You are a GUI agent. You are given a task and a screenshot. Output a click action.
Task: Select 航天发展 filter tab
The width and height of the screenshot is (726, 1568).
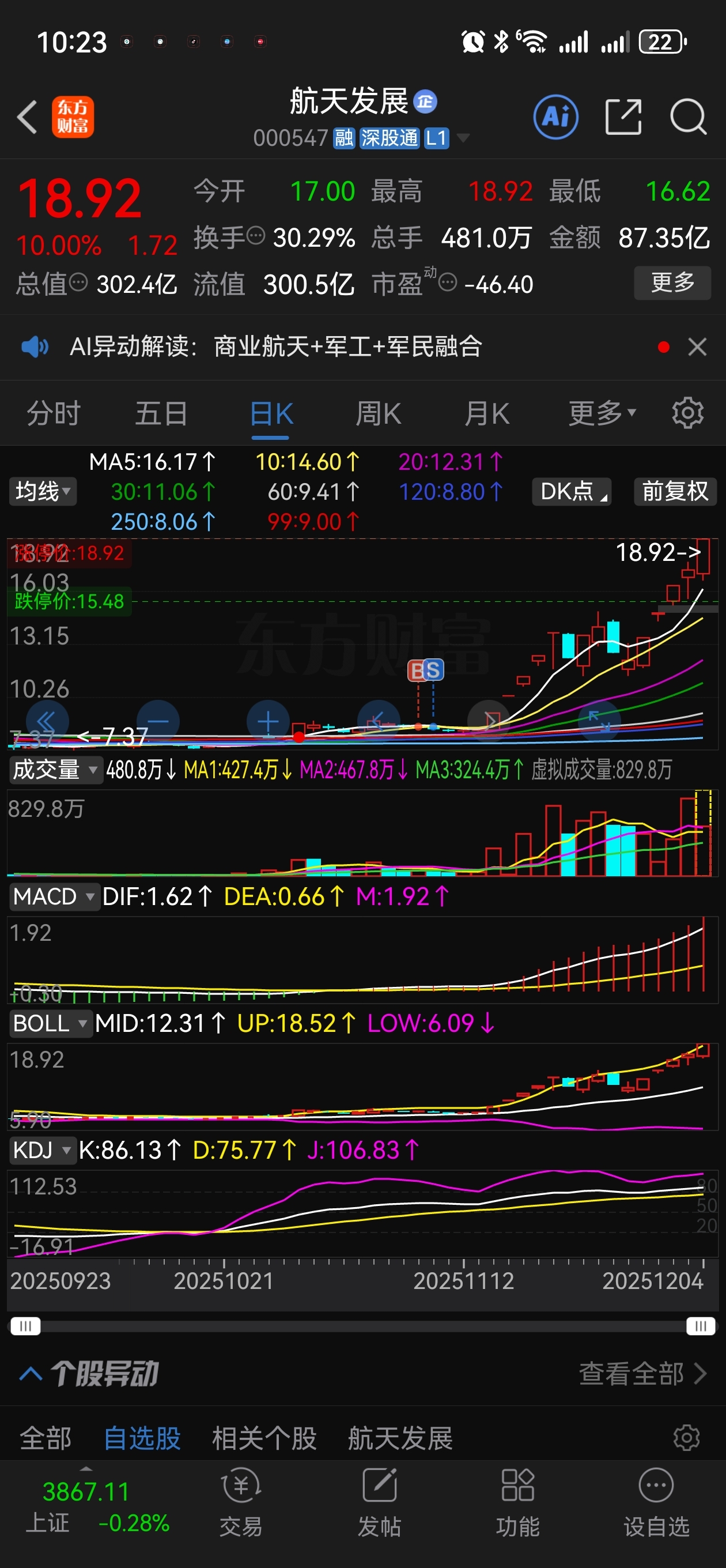pos(400,1438)
